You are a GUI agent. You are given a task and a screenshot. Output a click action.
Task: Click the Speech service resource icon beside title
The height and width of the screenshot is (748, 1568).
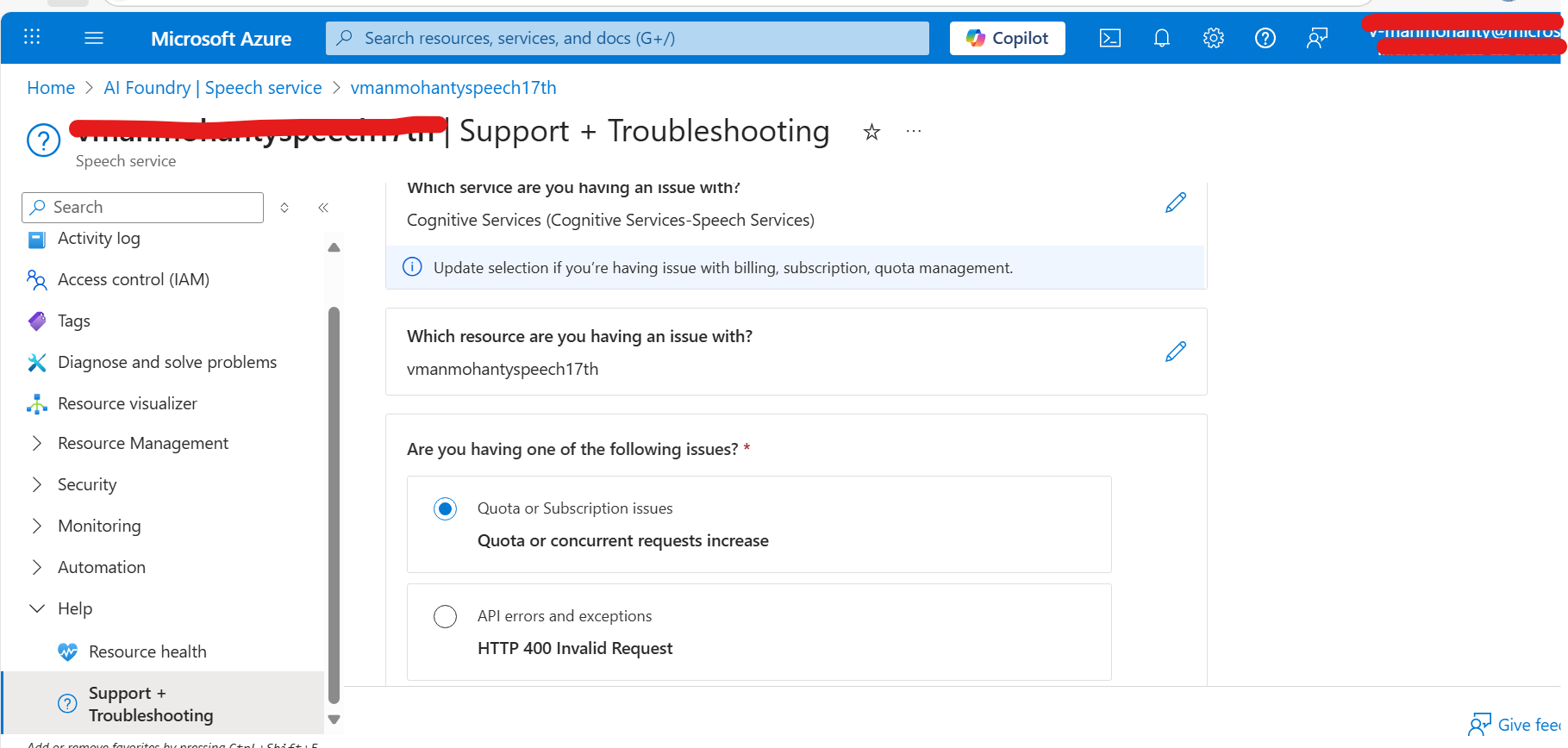pos(44,140)
